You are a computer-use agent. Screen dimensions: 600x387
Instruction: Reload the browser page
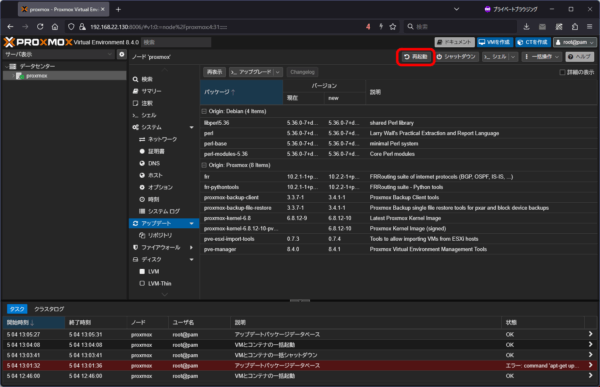click(40, 26)
